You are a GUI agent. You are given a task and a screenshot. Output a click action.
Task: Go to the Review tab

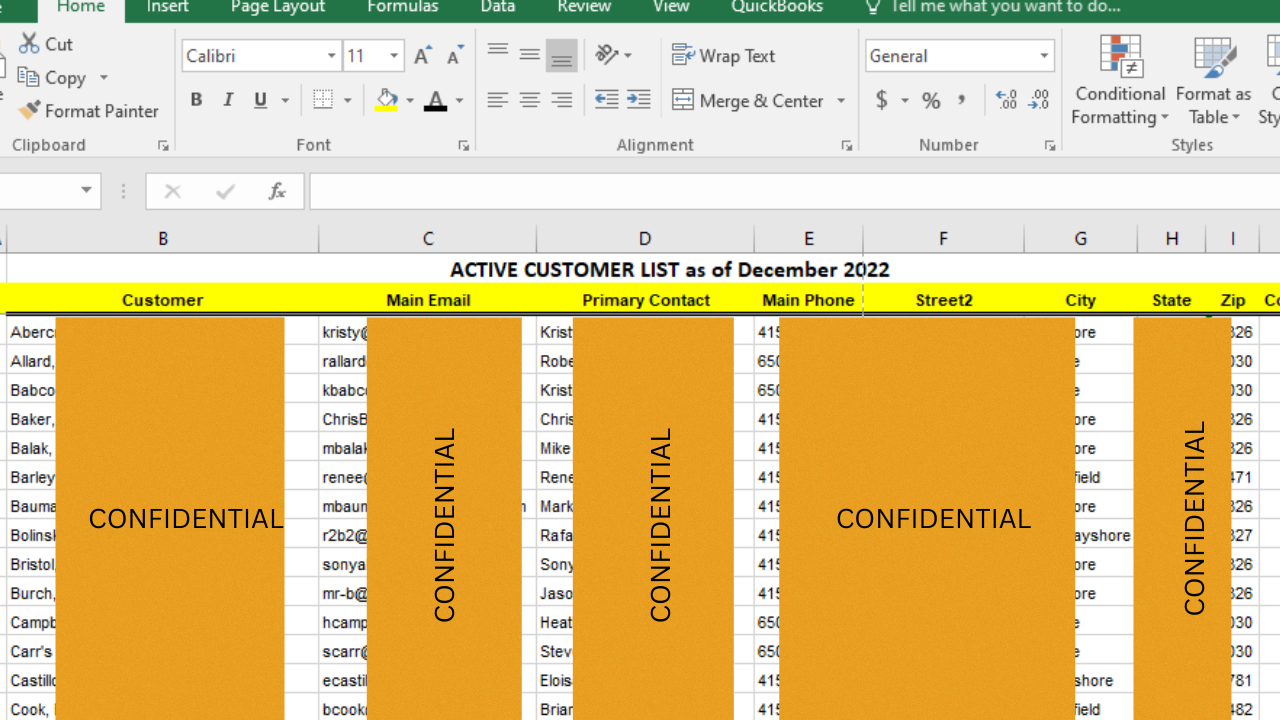click(584, 7)
